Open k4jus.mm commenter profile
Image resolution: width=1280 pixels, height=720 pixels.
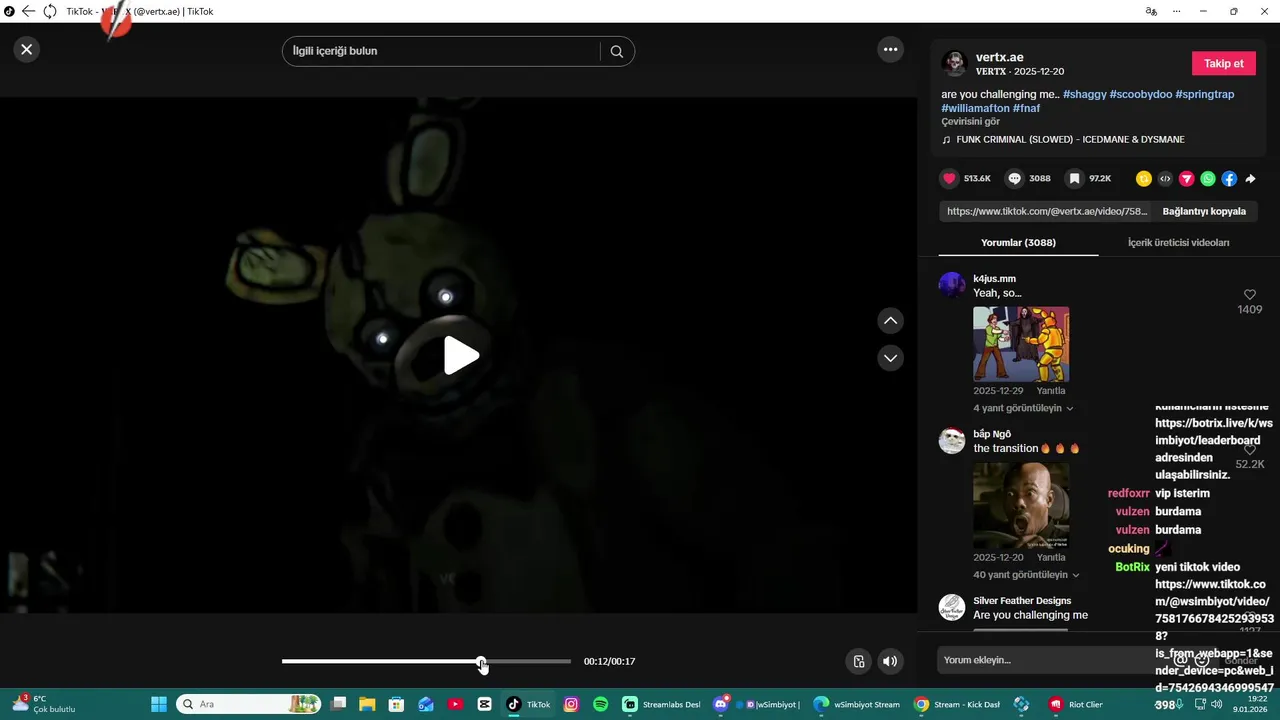[x=994, y=279]
